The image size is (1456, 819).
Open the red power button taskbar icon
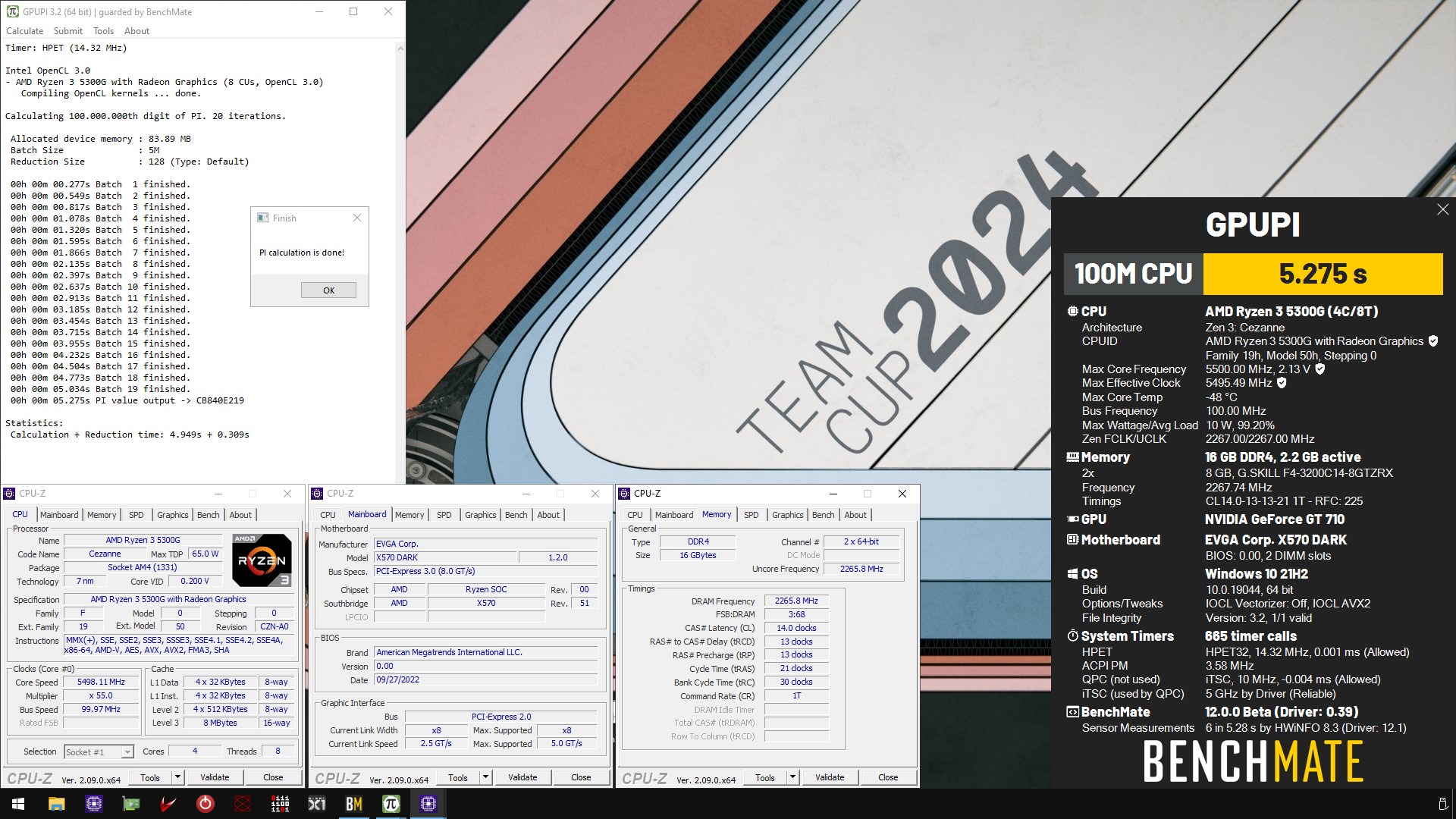pyautogui.click(x=206, y=804)
